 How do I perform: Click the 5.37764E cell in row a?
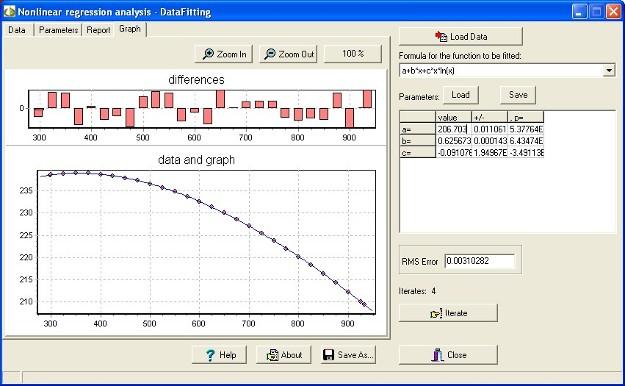526,129
